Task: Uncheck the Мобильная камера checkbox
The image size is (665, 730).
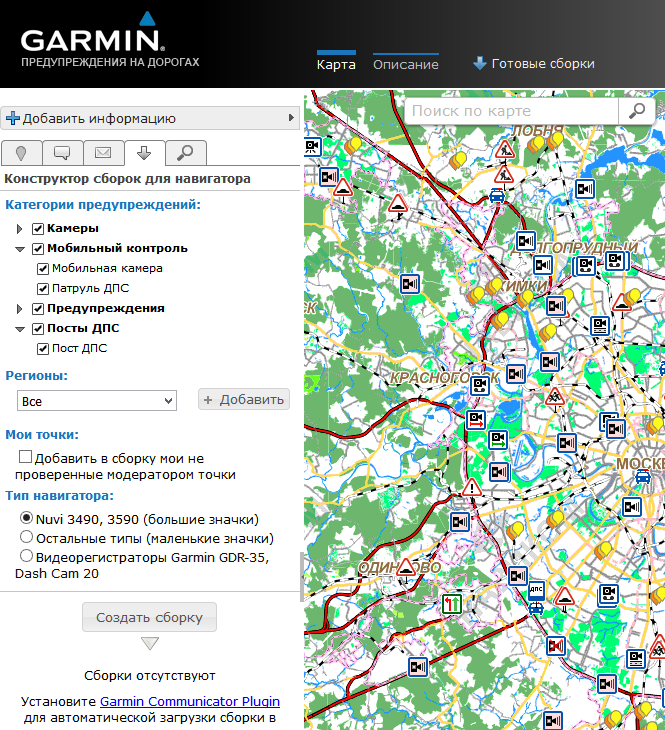Action: [43, 269]
